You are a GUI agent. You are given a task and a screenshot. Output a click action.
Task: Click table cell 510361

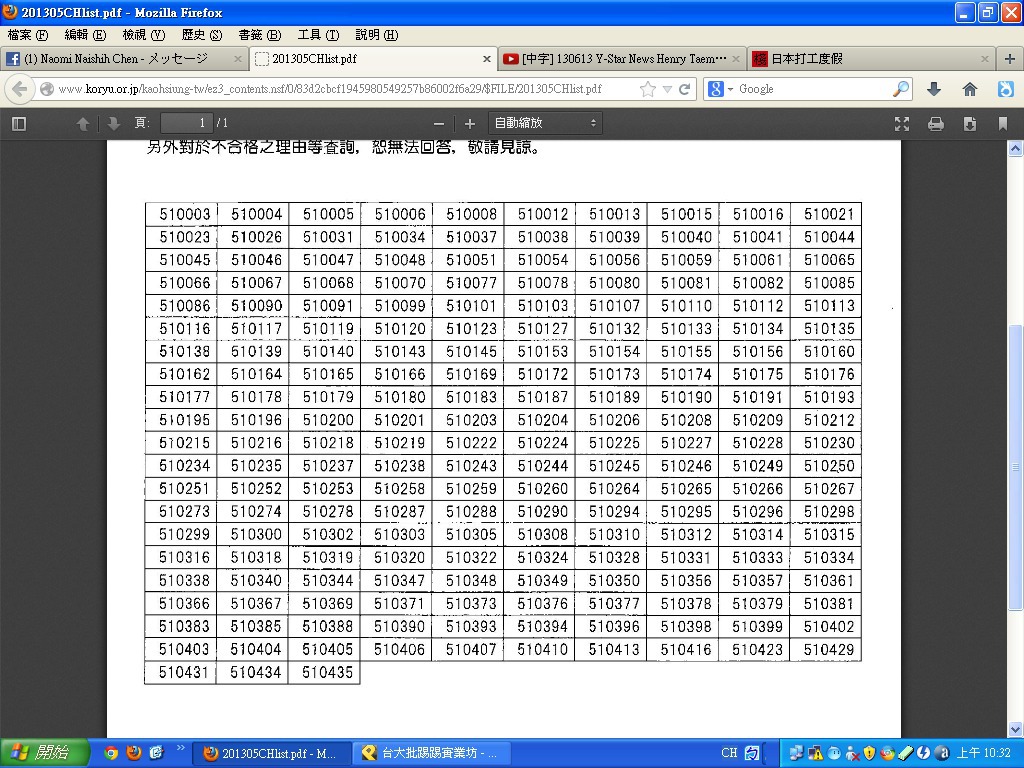point(826,581)
